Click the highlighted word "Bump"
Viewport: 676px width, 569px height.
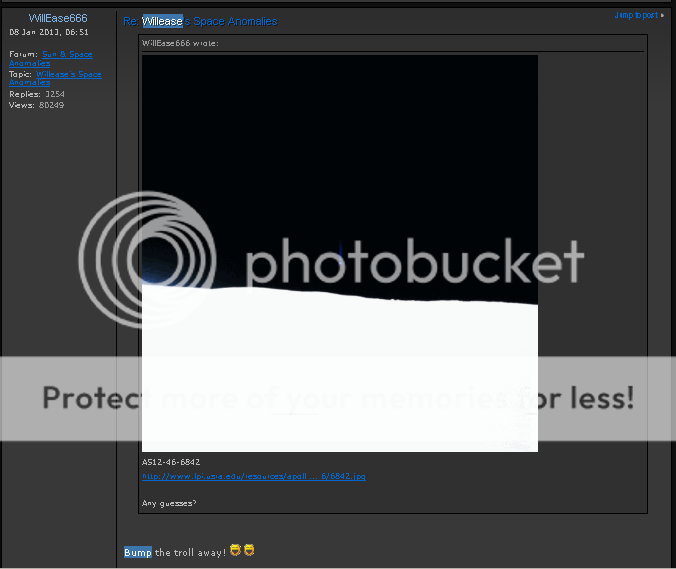(138, 552)
